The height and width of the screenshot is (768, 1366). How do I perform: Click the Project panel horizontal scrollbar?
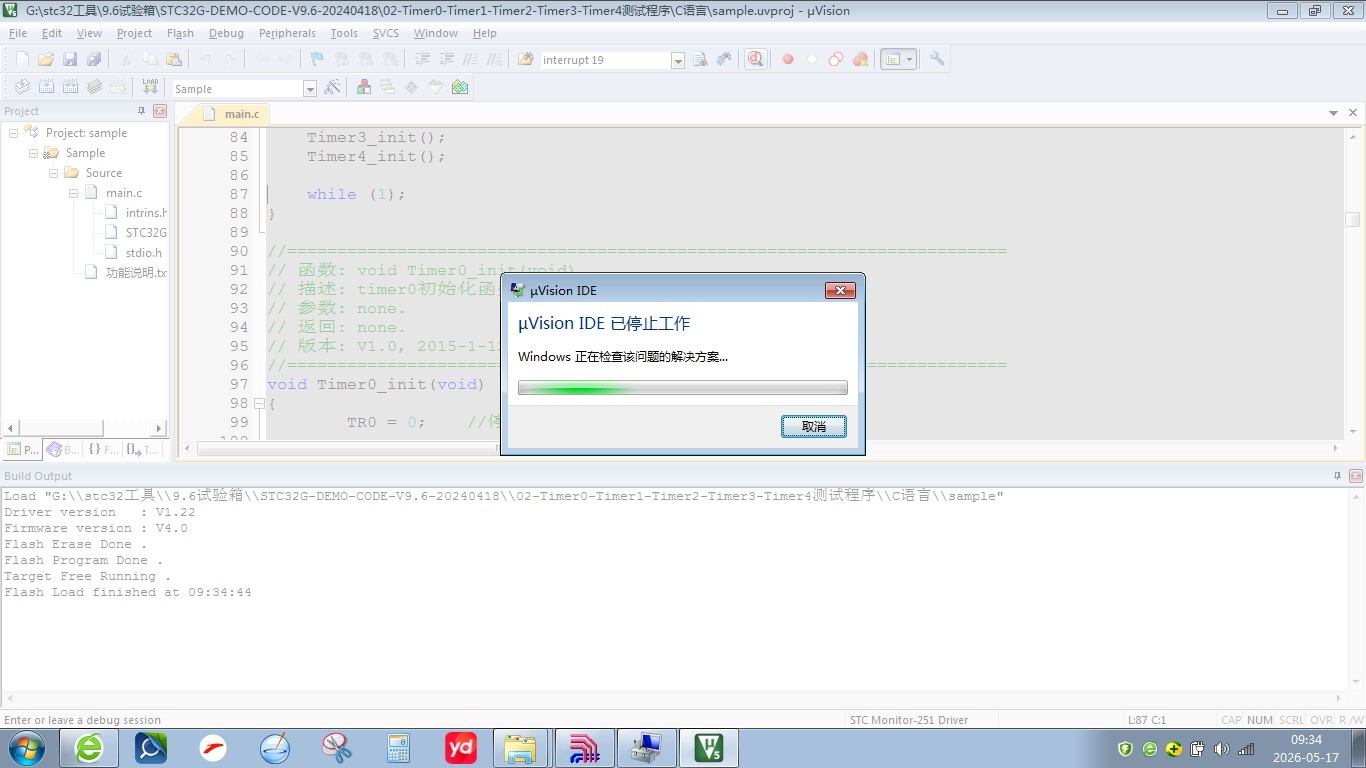pos(85,428)
